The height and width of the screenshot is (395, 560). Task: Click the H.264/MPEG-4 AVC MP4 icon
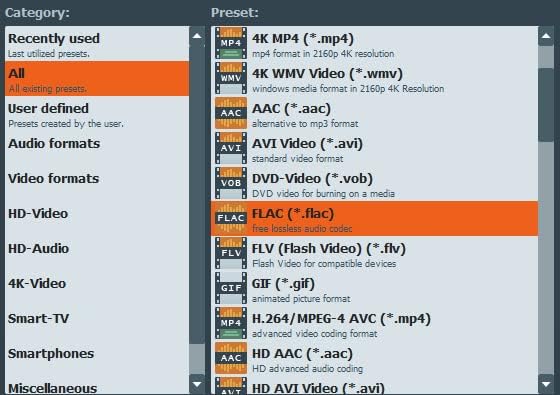(231, 323)
